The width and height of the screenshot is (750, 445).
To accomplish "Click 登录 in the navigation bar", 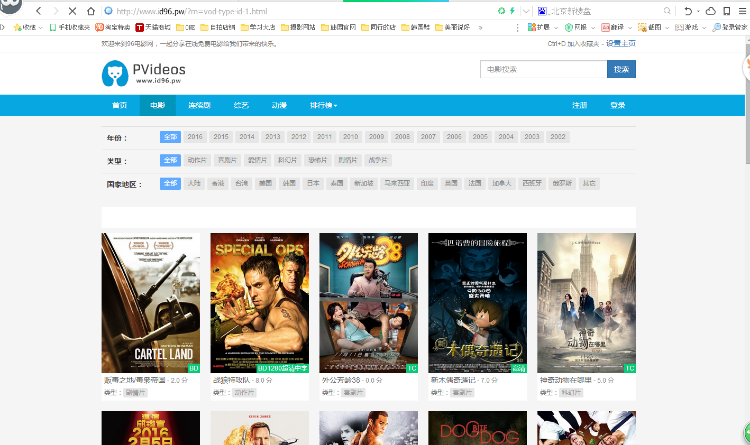I will click(x=618, y=105).
